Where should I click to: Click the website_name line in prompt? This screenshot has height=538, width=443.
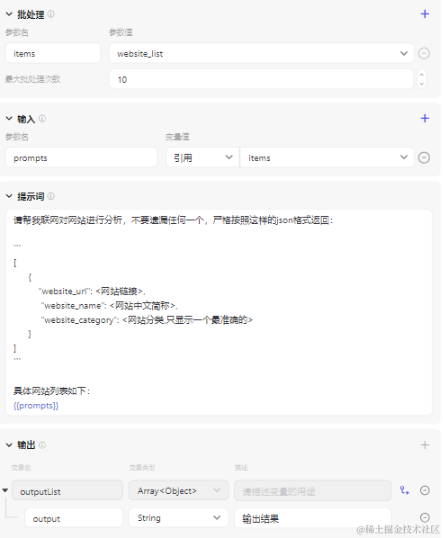pyautogui.click(x=109, y=305)
